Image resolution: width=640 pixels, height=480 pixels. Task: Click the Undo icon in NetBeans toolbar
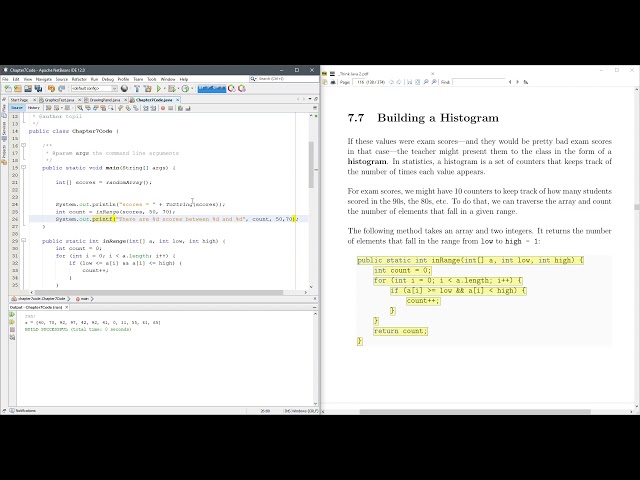tap(51, 89)
